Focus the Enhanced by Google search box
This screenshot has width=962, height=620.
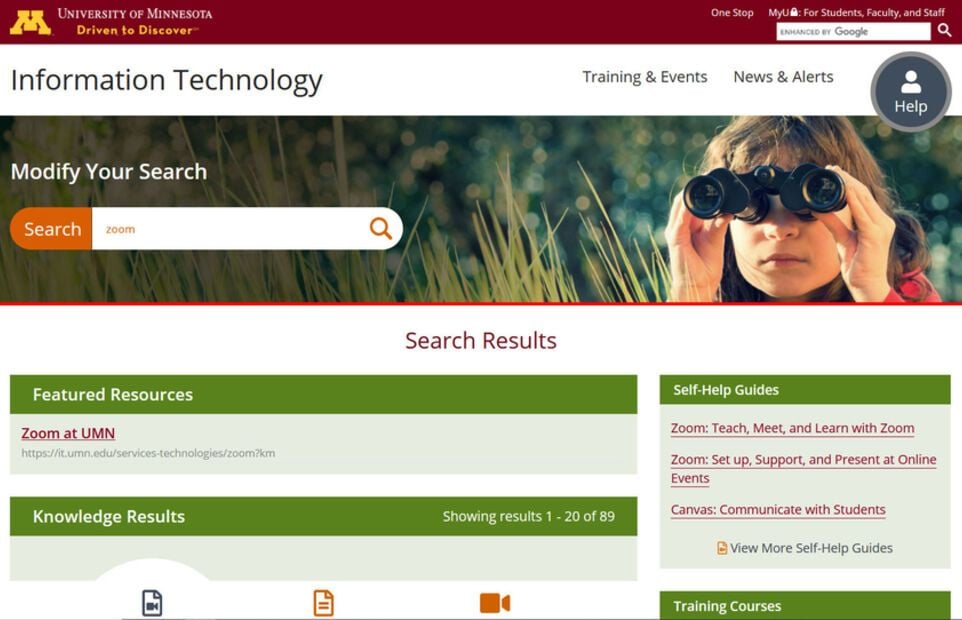(x=853, y=31)
